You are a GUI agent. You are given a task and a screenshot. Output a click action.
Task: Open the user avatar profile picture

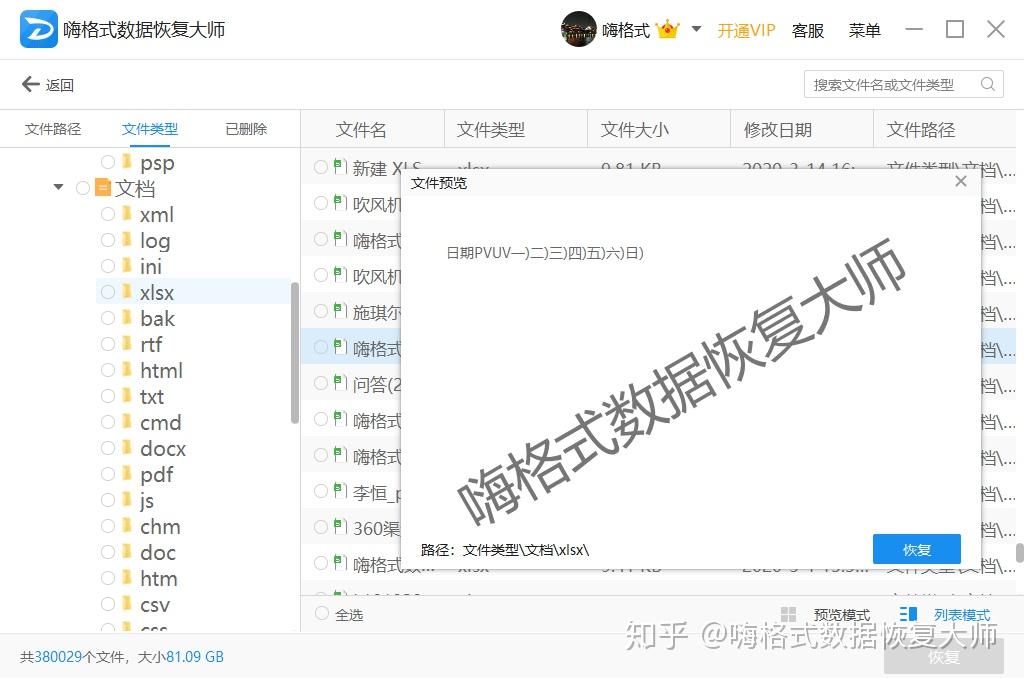pos(578,29)
